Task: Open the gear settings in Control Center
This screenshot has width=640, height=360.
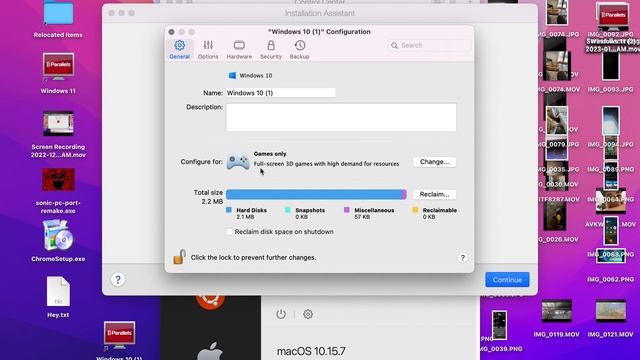Action: click(308, 314)
